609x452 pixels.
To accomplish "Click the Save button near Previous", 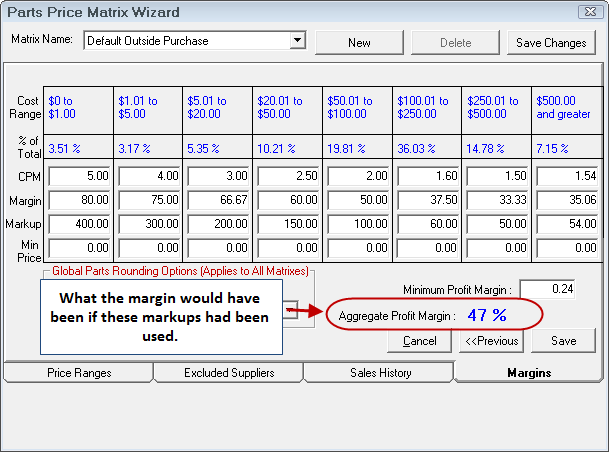I will tap(563, 341).
